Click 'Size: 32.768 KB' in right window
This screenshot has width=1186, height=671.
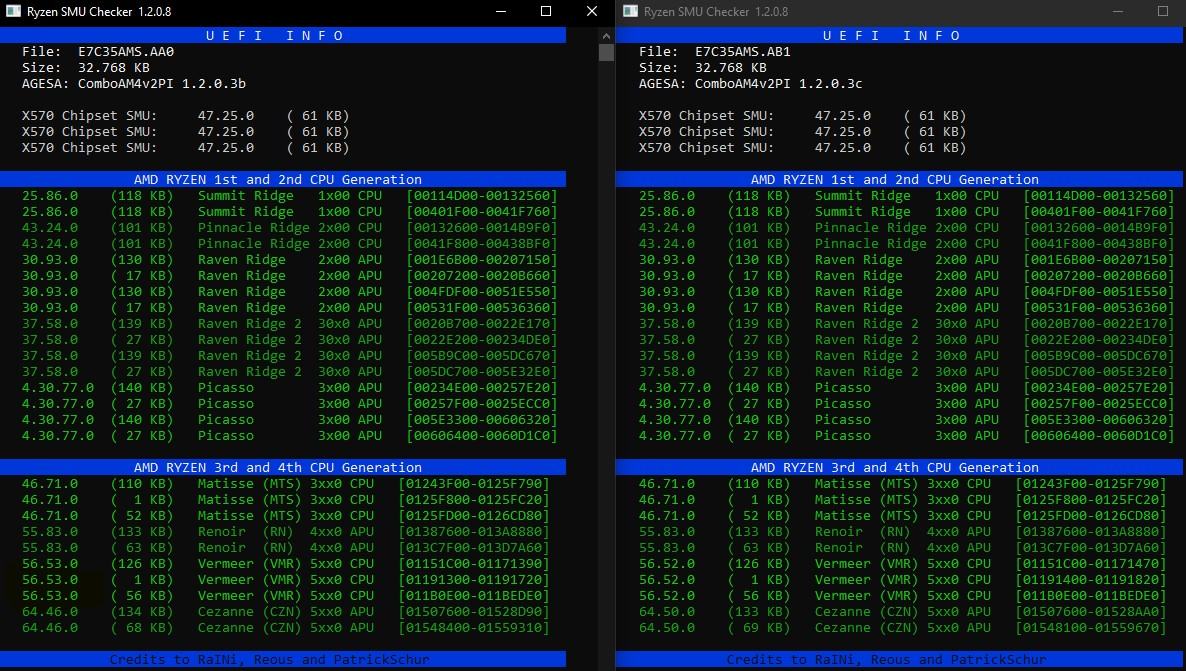tap(703, 67)
